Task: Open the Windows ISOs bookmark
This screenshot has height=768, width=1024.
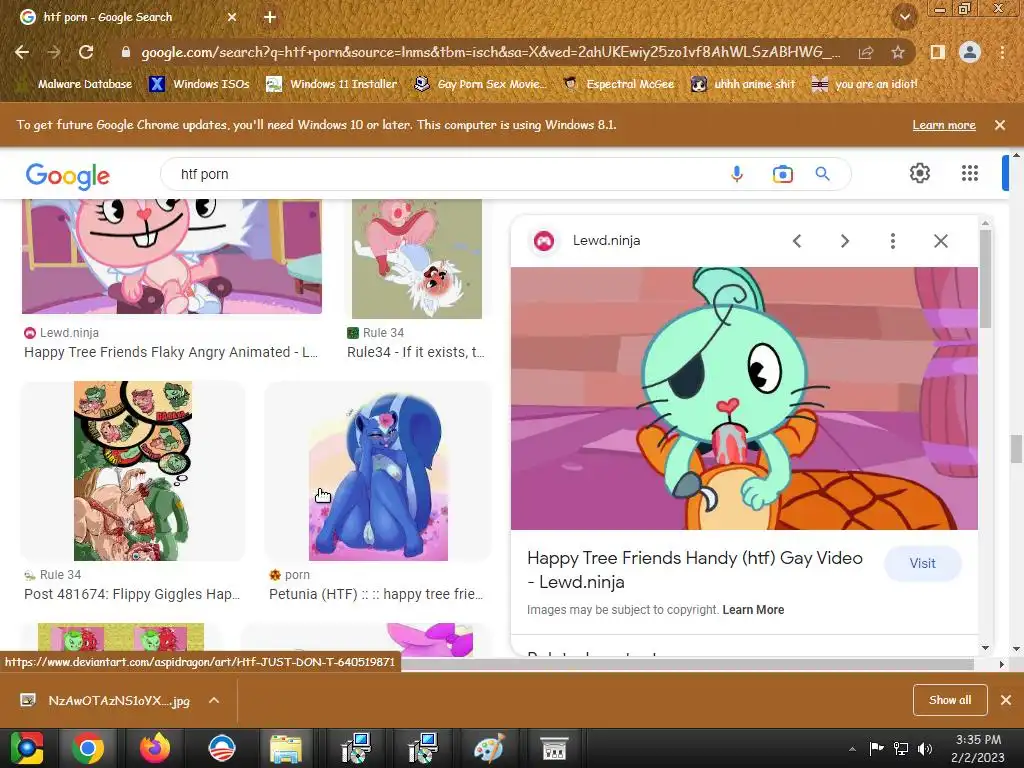Action: (200, 84)
